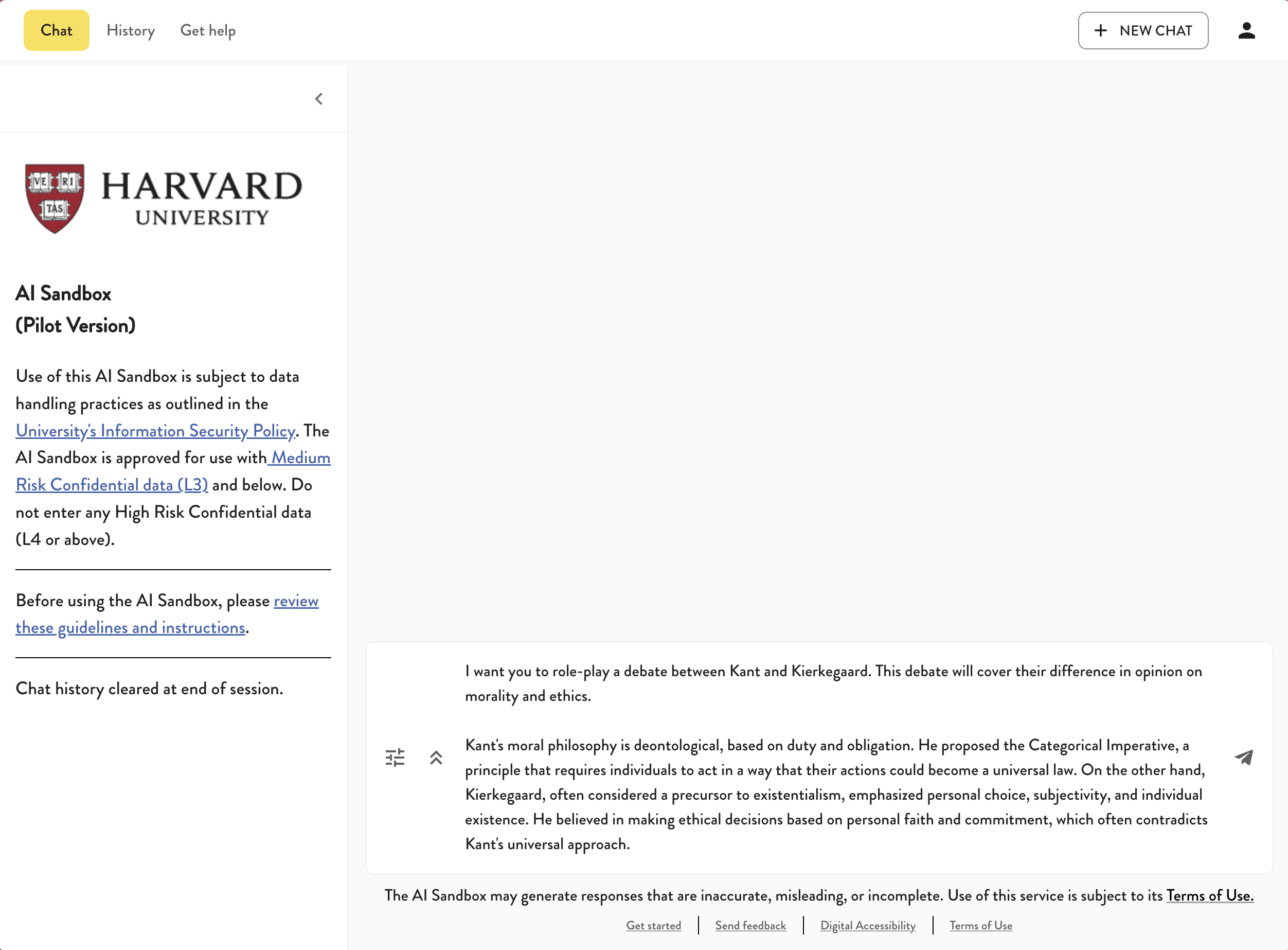Click Terms of Use link in disclaimer

point(1209,895)
